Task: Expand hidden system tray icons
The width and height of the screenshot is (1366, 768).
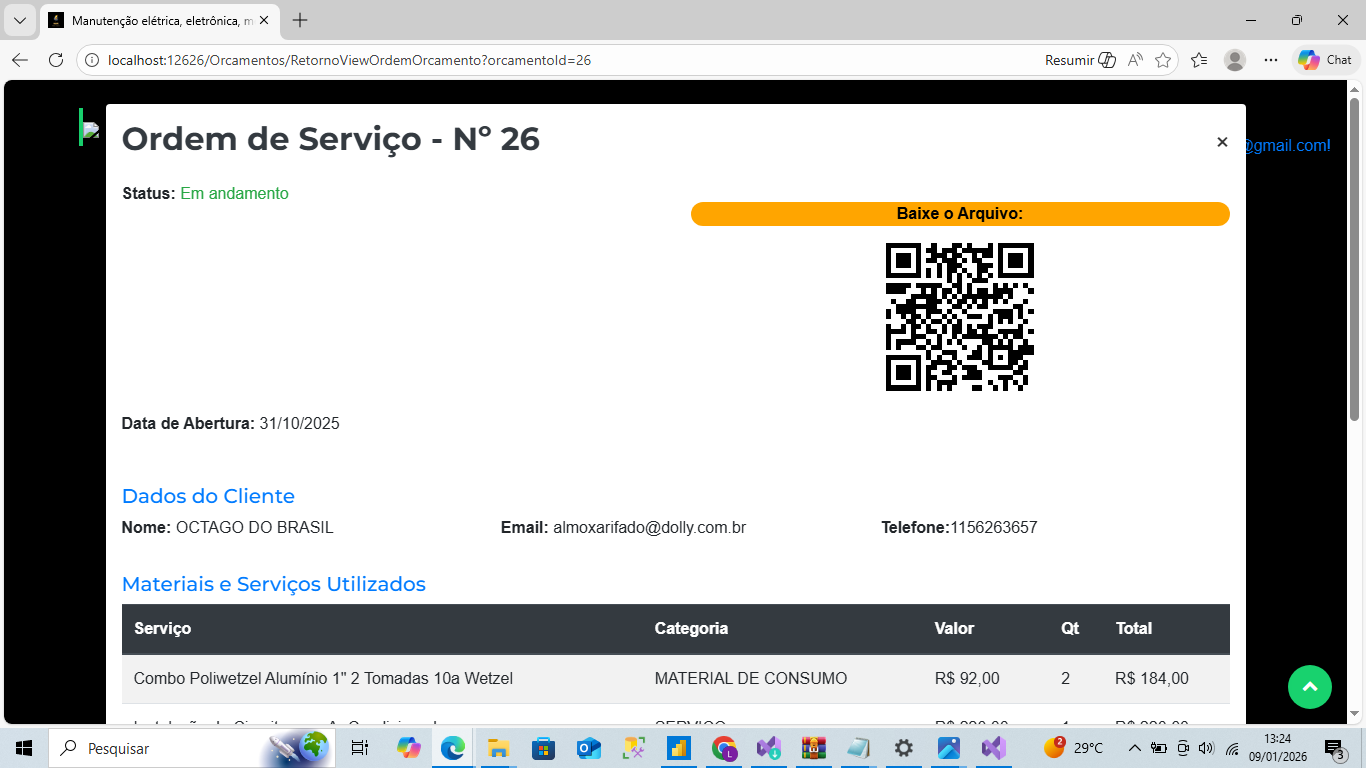Action: tap(1135, 748)
